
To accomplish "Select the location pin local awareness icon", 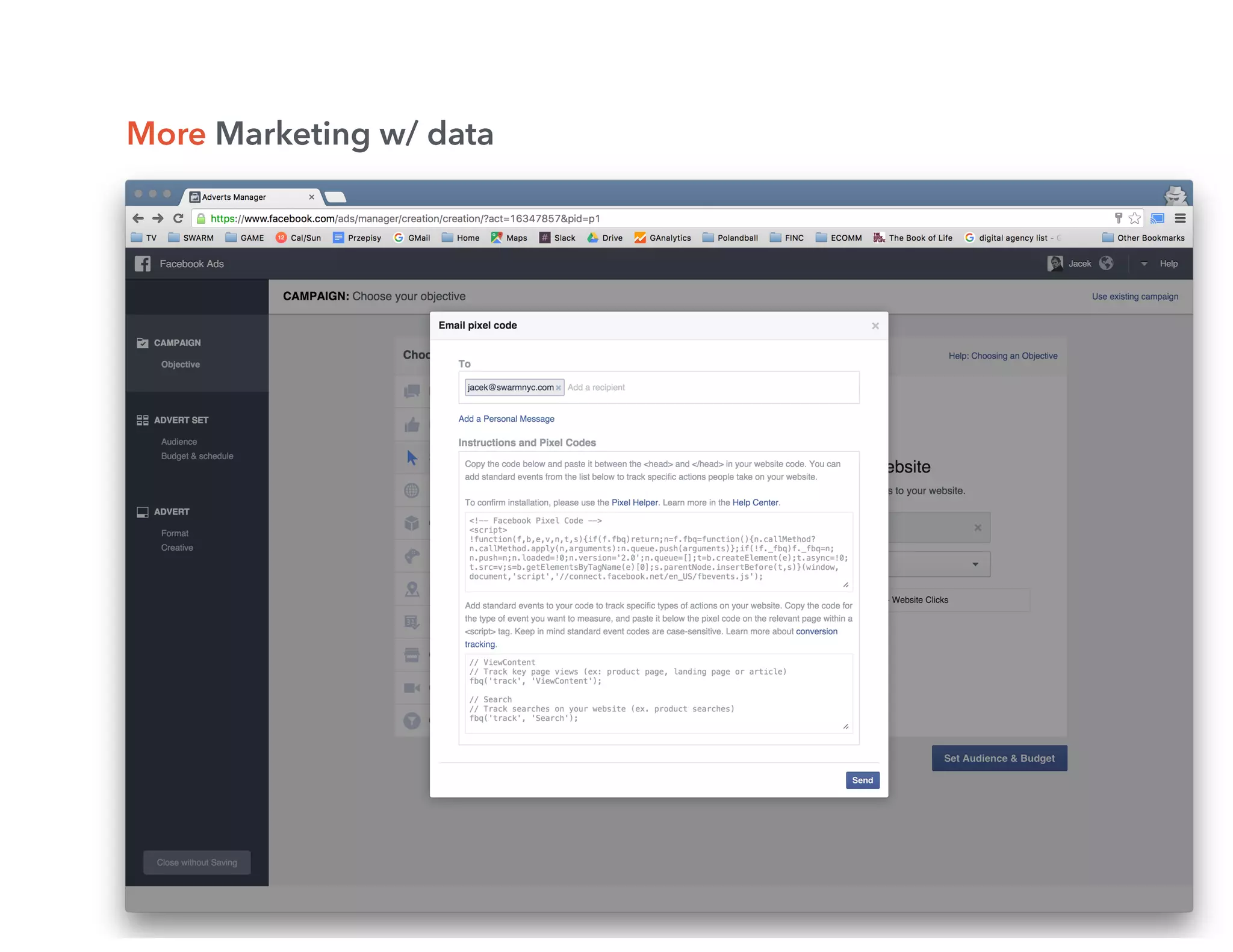I will 412,589.
